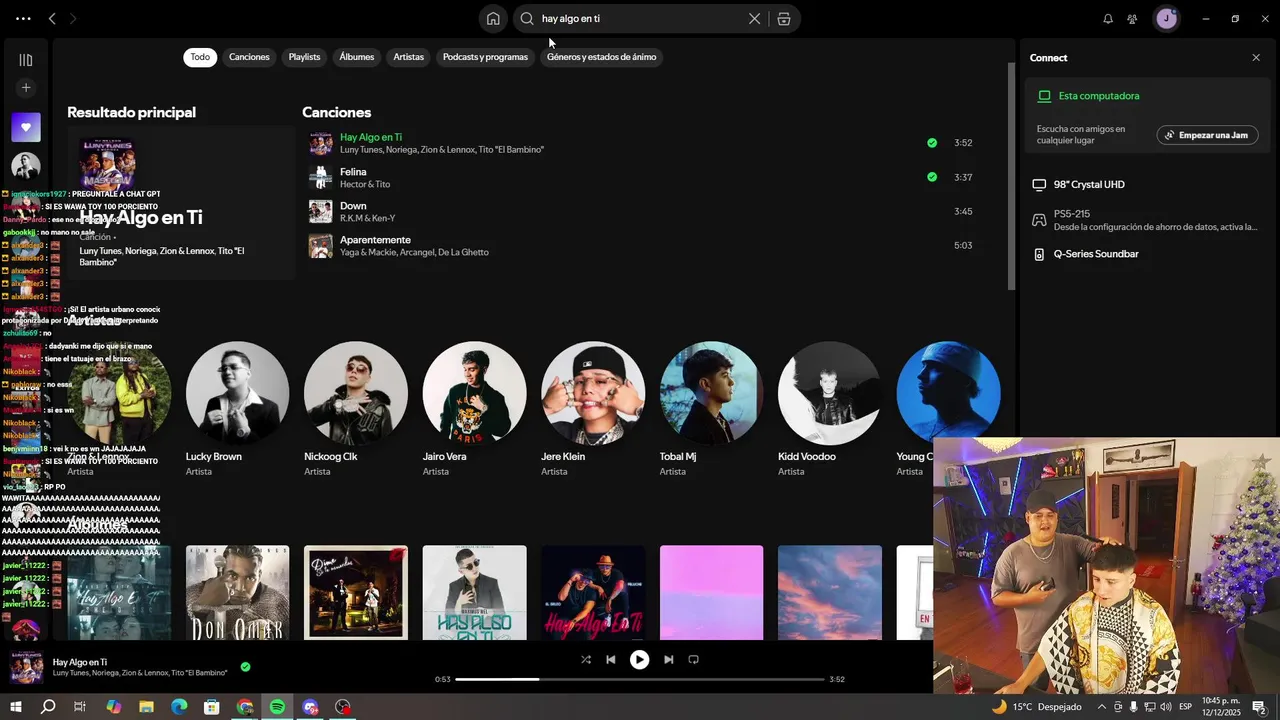The image size is (1280, 720).
Task: Open the Browse icon beside search
Action: pyautogui.click(x=784, y=18)
